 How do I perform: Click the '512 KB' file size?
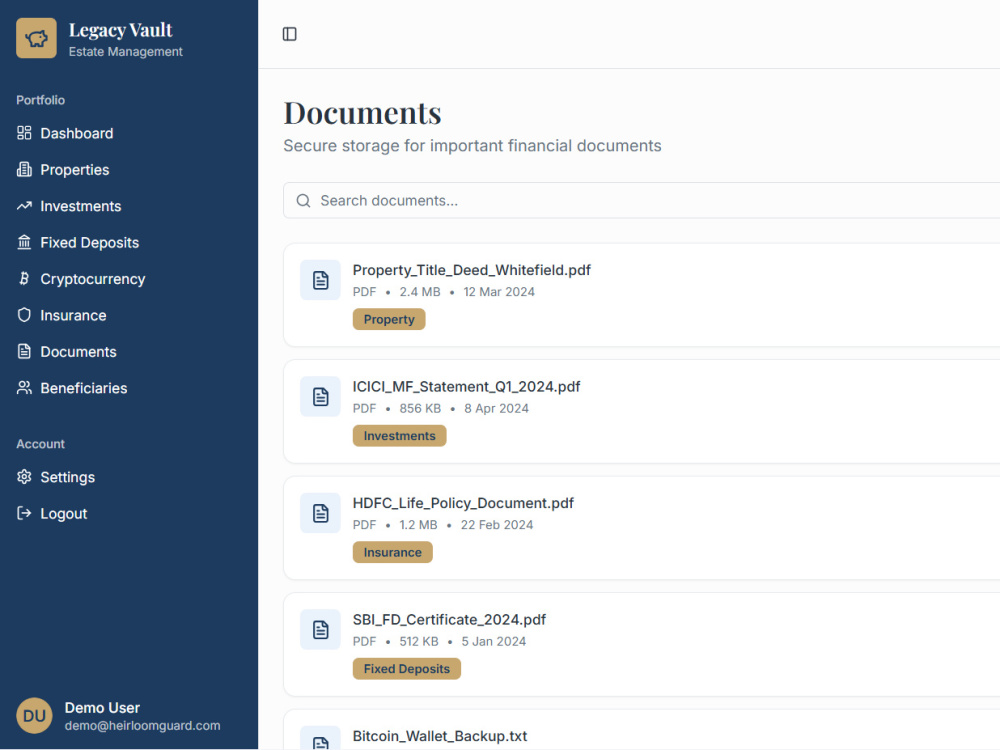click(419, 642)
